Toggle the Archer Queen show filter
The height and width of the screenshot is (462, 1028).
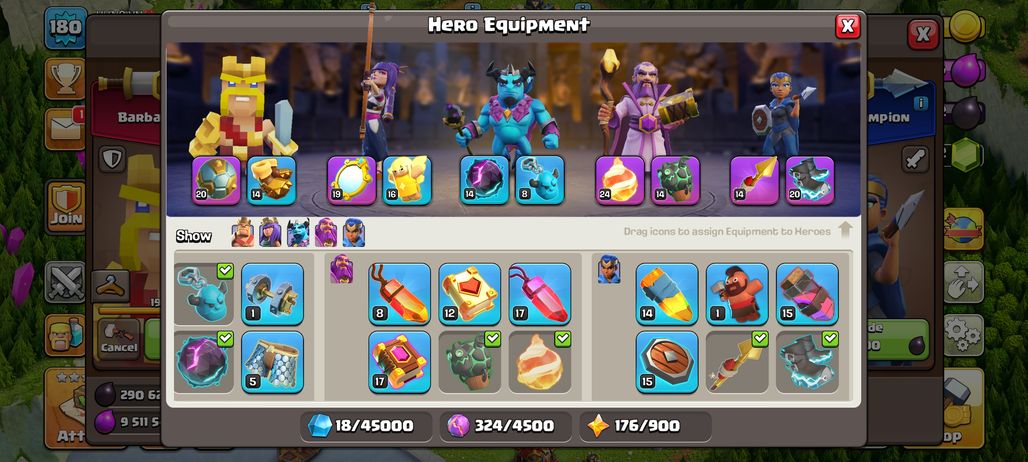click(270, 232)
